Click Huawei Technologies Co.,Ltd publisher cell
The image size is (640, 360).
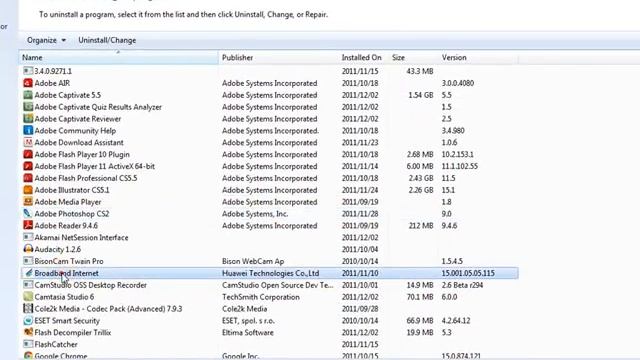click(271, 273)
